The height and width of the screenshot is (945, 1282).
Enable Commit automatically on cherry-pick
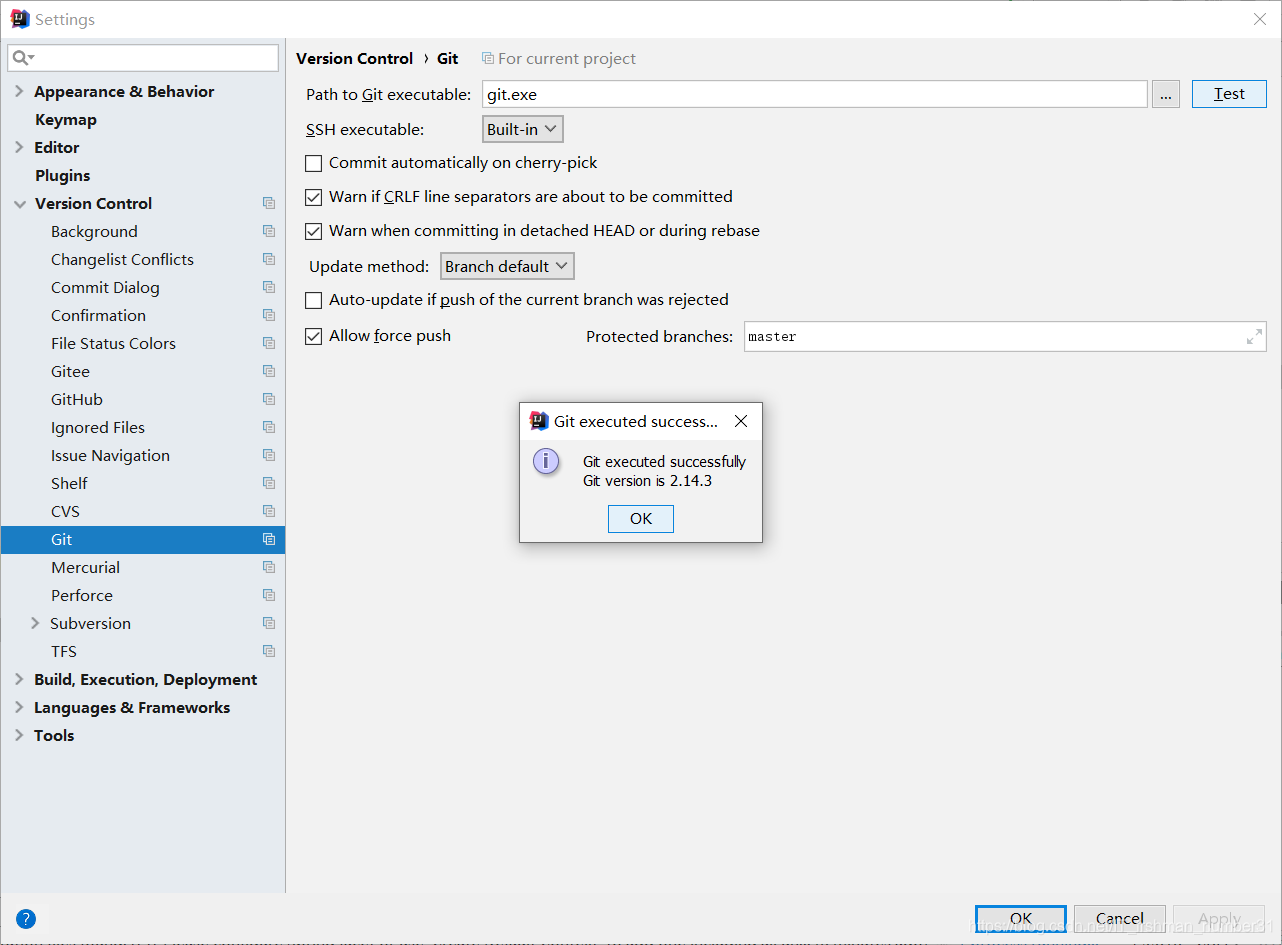pyautogui.click(x=314, y=163)
